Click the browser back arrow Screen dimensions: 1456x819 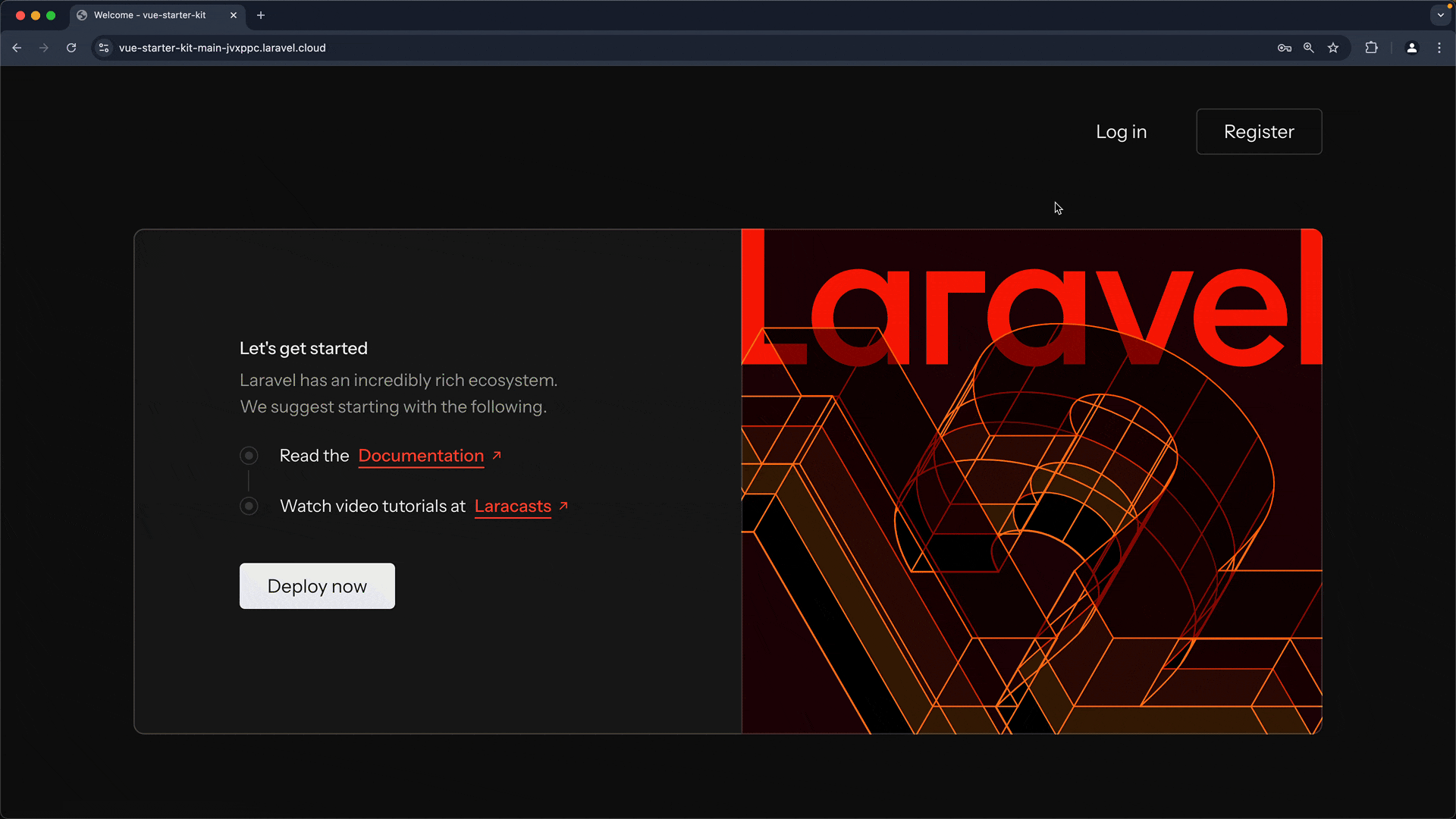[x=17, y=48]
